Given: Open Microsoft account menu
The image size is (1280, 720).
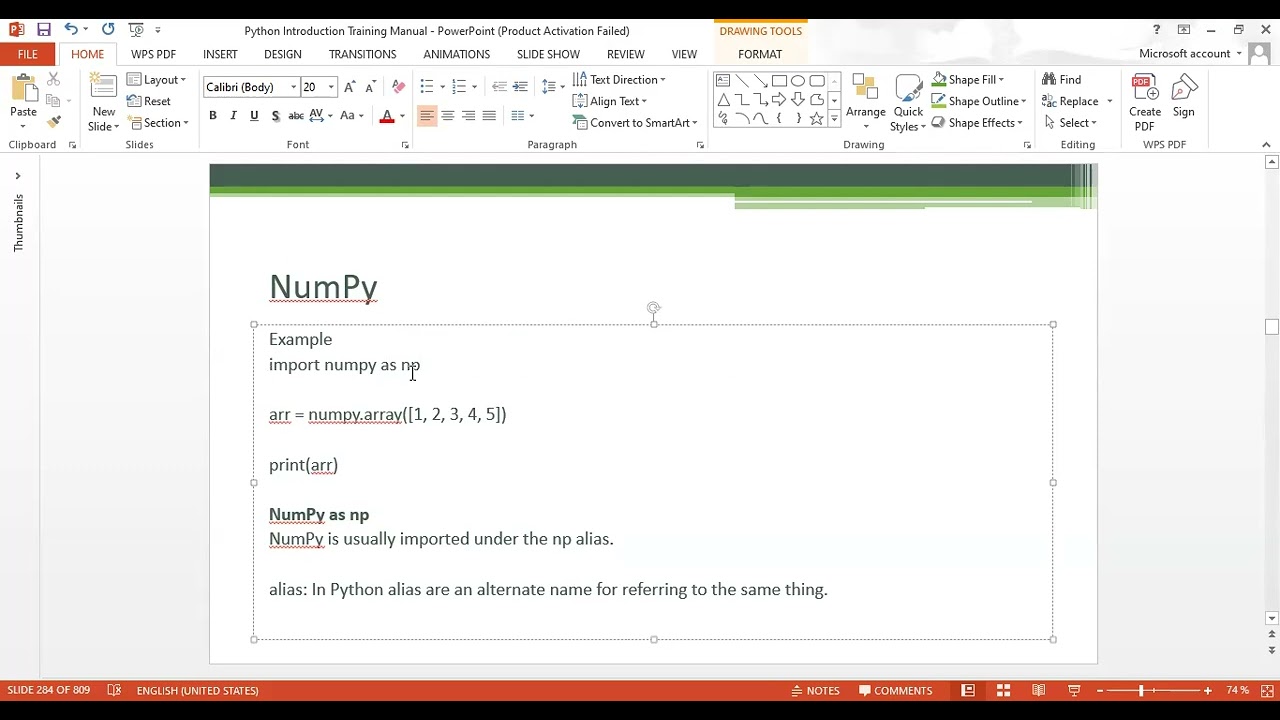Looking at the screenshot, I should [x=1190, y=54].
